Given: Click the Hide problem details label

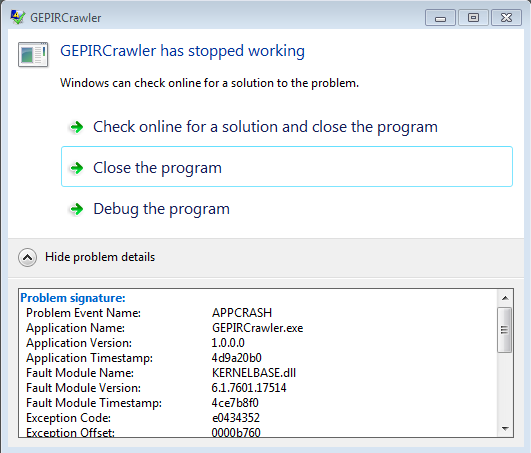Looking at the screenshot, I should [x=100, y=257].
